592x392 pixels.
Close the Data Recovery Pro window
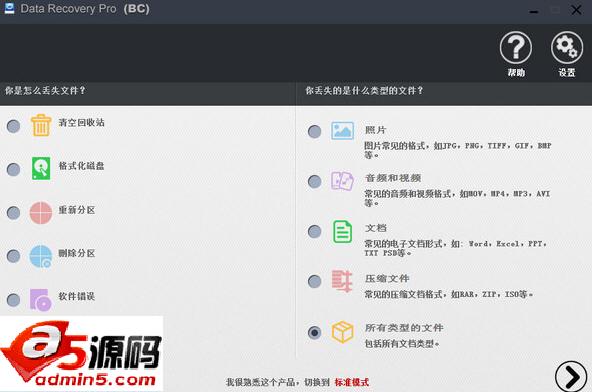[576, 10]
